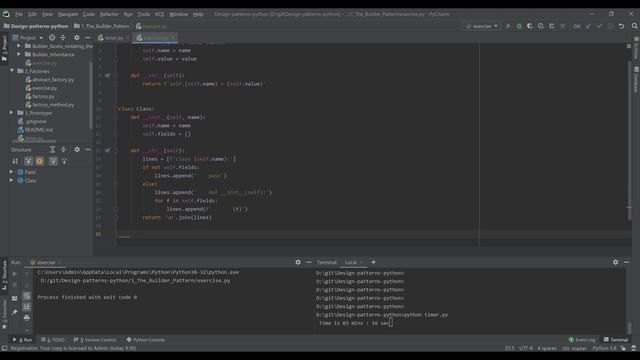Image resolution: width=640 pixels, height=360 pixels.
Task: Switch to the timer.py editor tab
Action: pyautogui.click(x=113, y=38)
